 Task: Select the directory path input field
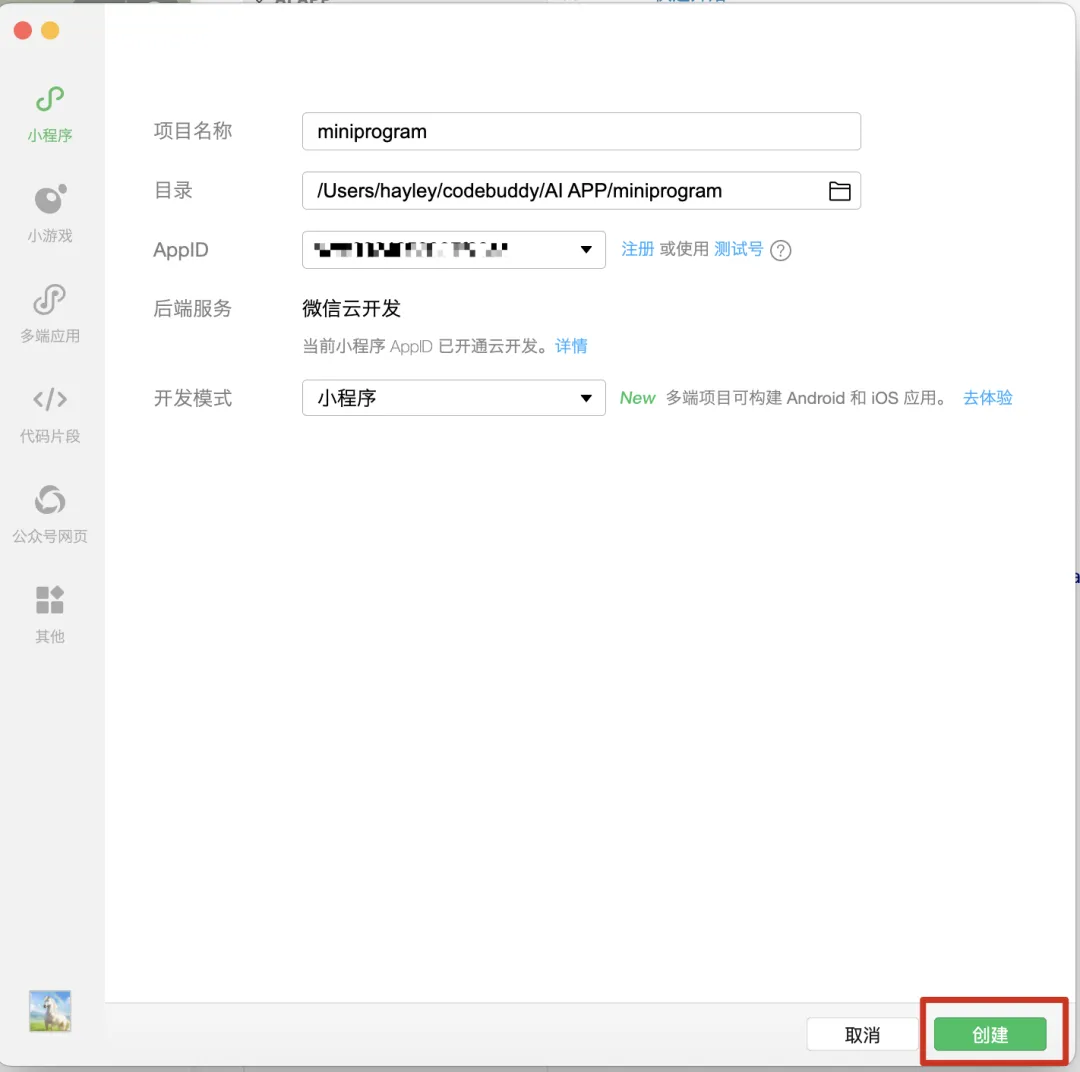pyautogui.click(x=560, y=190)
